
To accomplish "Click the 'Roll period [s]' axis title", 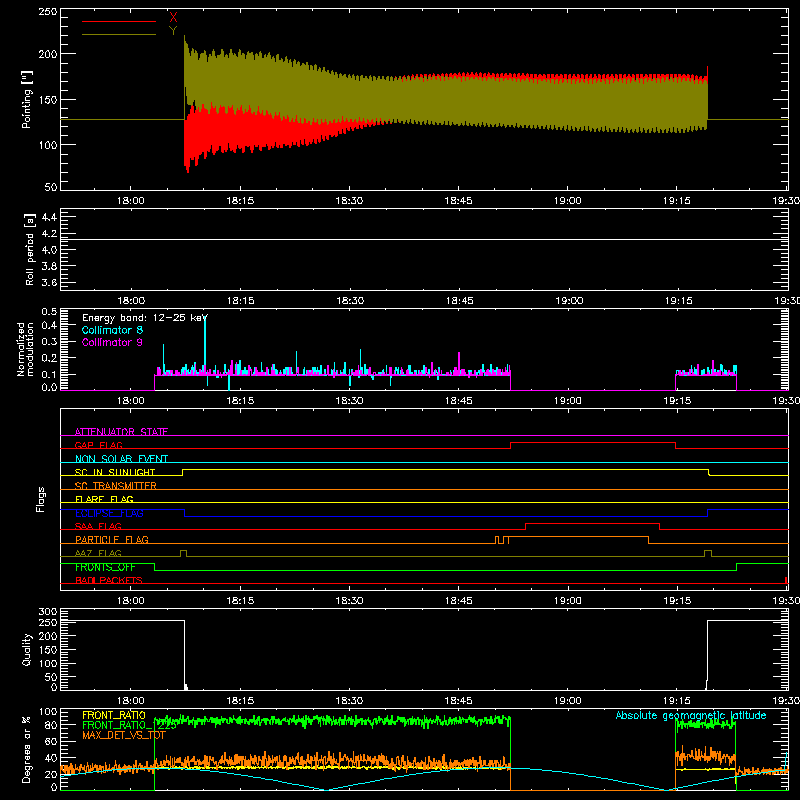I will click(30, 249).
